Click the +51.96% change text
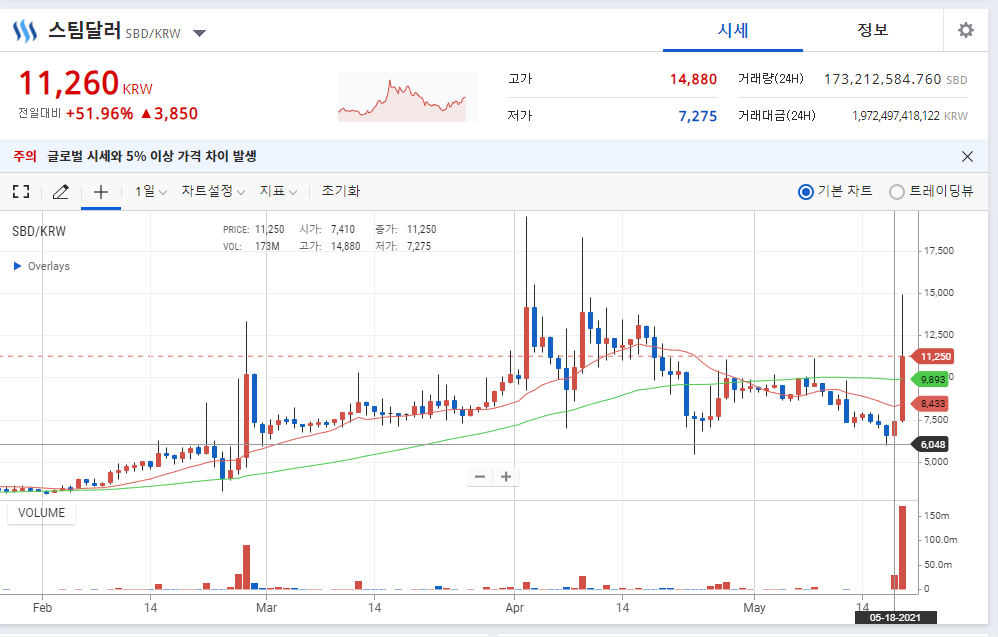This screenshot has width=998, height=637. click(99, 114)
